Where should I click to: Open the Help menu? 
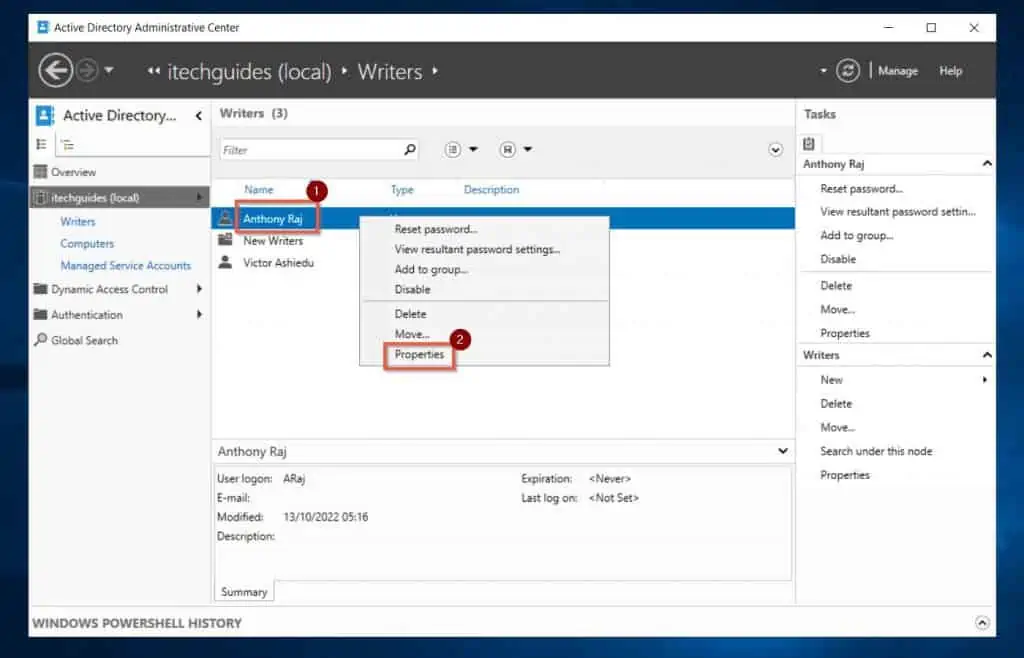[950, 70]
